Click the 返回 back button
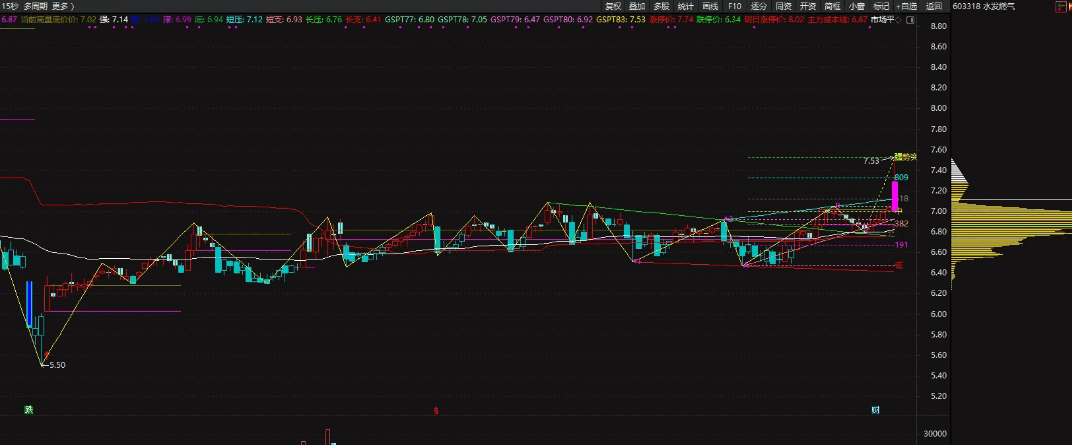 pos(934,6)
